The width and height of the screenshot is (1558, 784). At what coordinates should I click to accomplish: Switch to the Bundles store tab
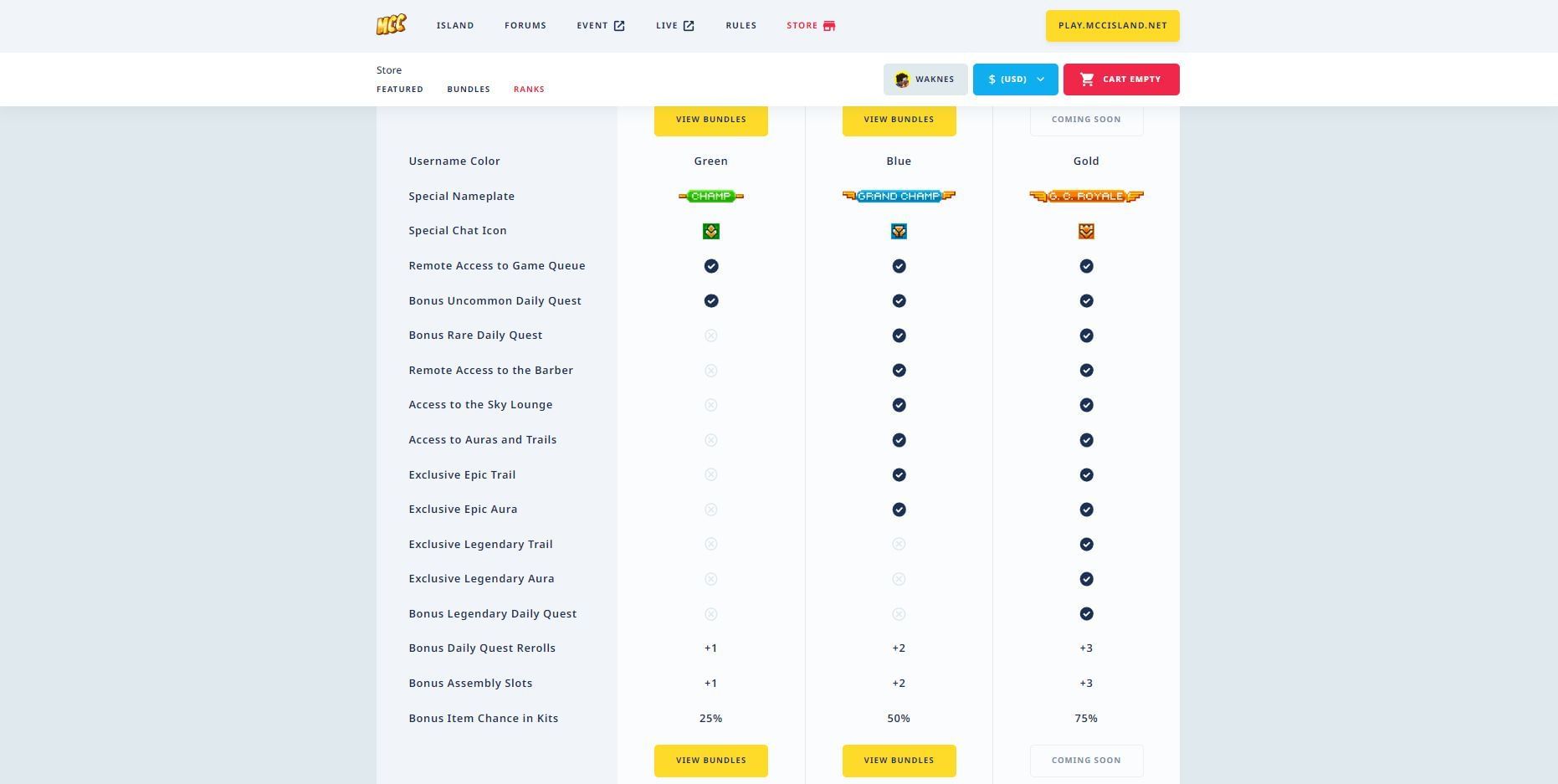(x=469, y=90)
